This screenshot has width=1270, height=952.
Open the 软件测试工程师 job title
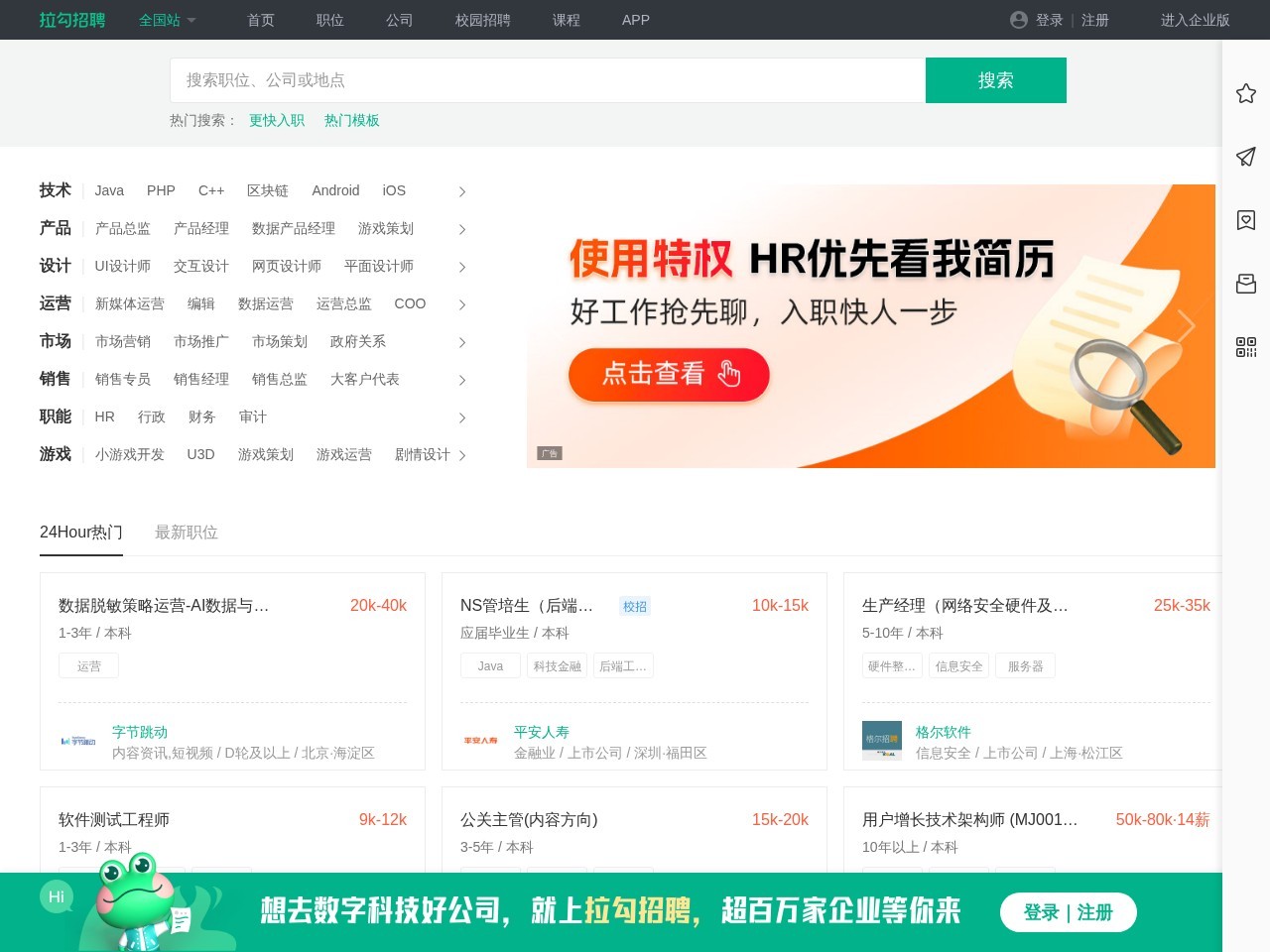click(x=114, y=819)
